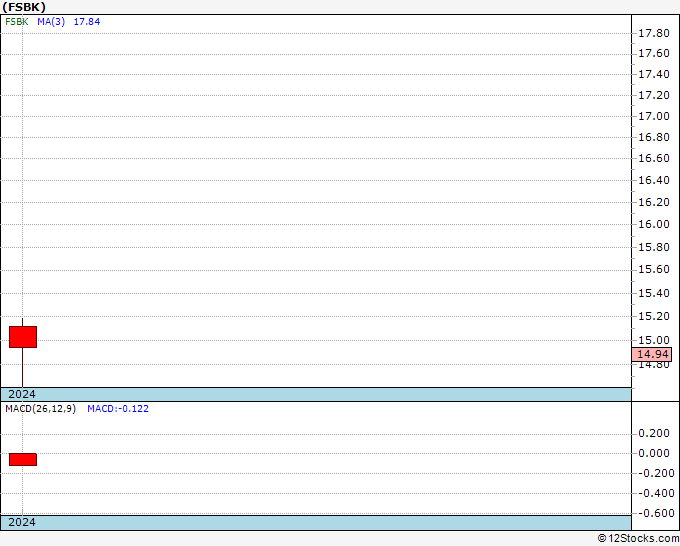The height and width of the screenshot is (546, 680).
Task: Click the MA(3) indicator label
Action: 51,22
